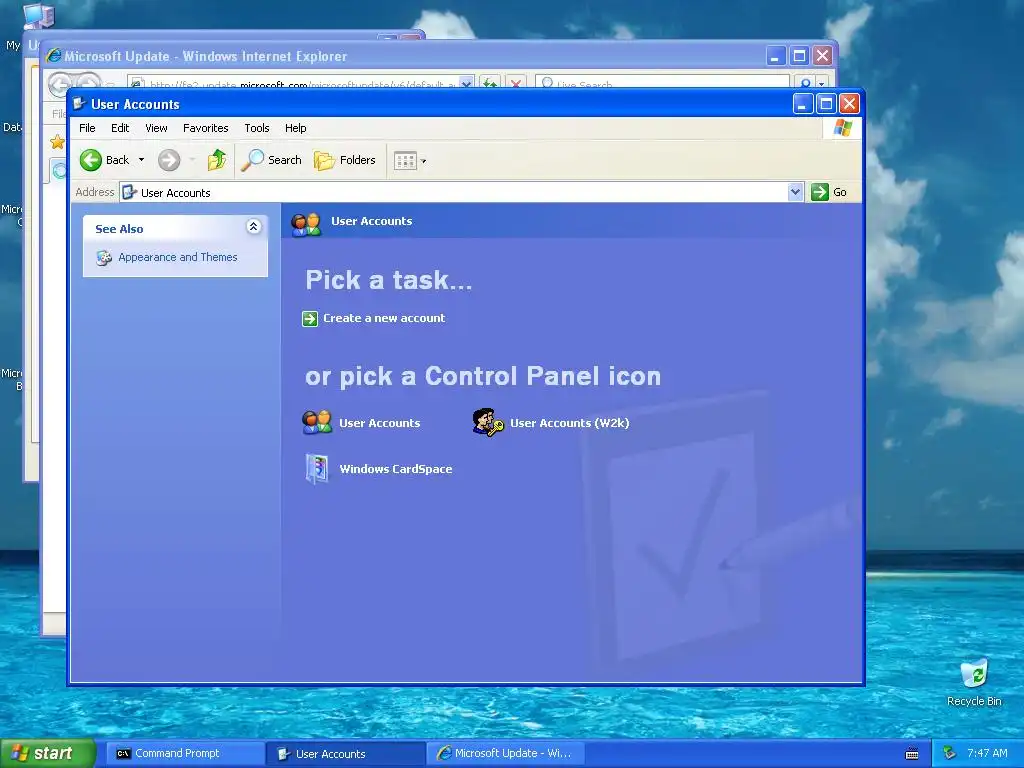The image size is (1024, 768).
Task: Minimize the Microsoft Update Internet Explorer window
Action: point(775,56)
